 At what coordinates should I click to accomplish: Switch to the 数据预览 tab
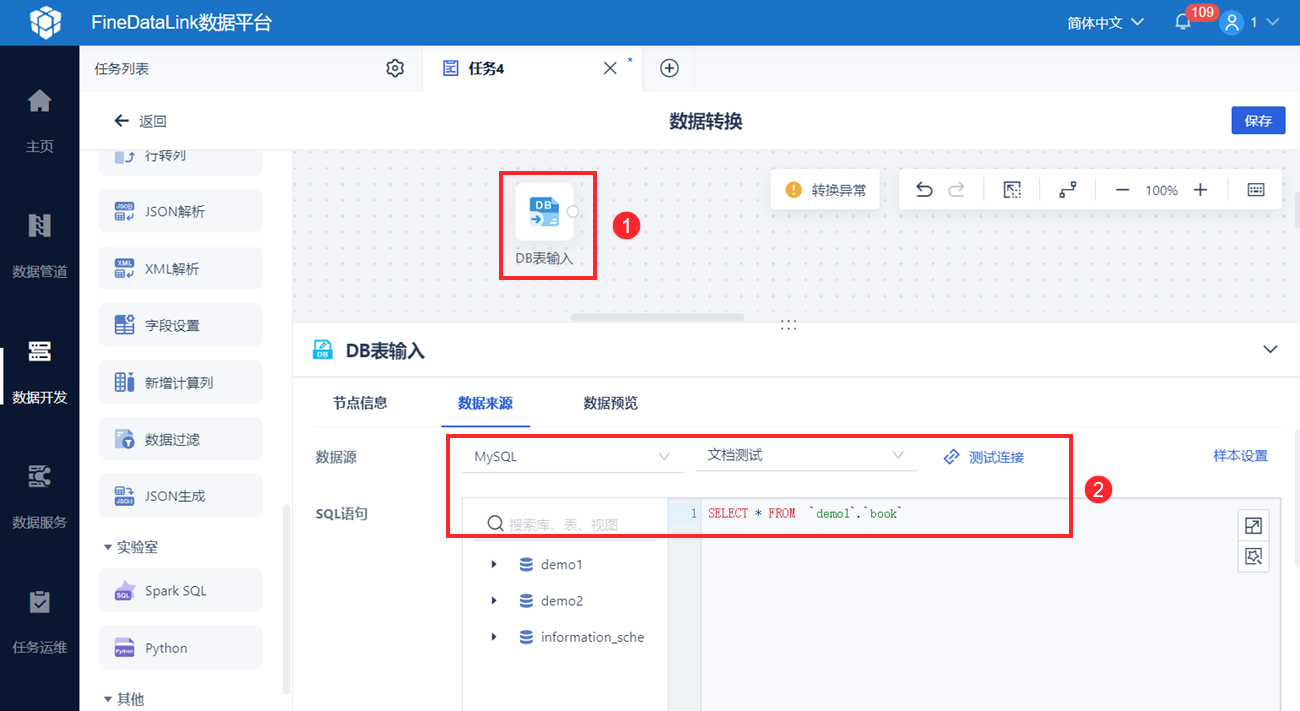pyautogui.click(x=611, y=403)
